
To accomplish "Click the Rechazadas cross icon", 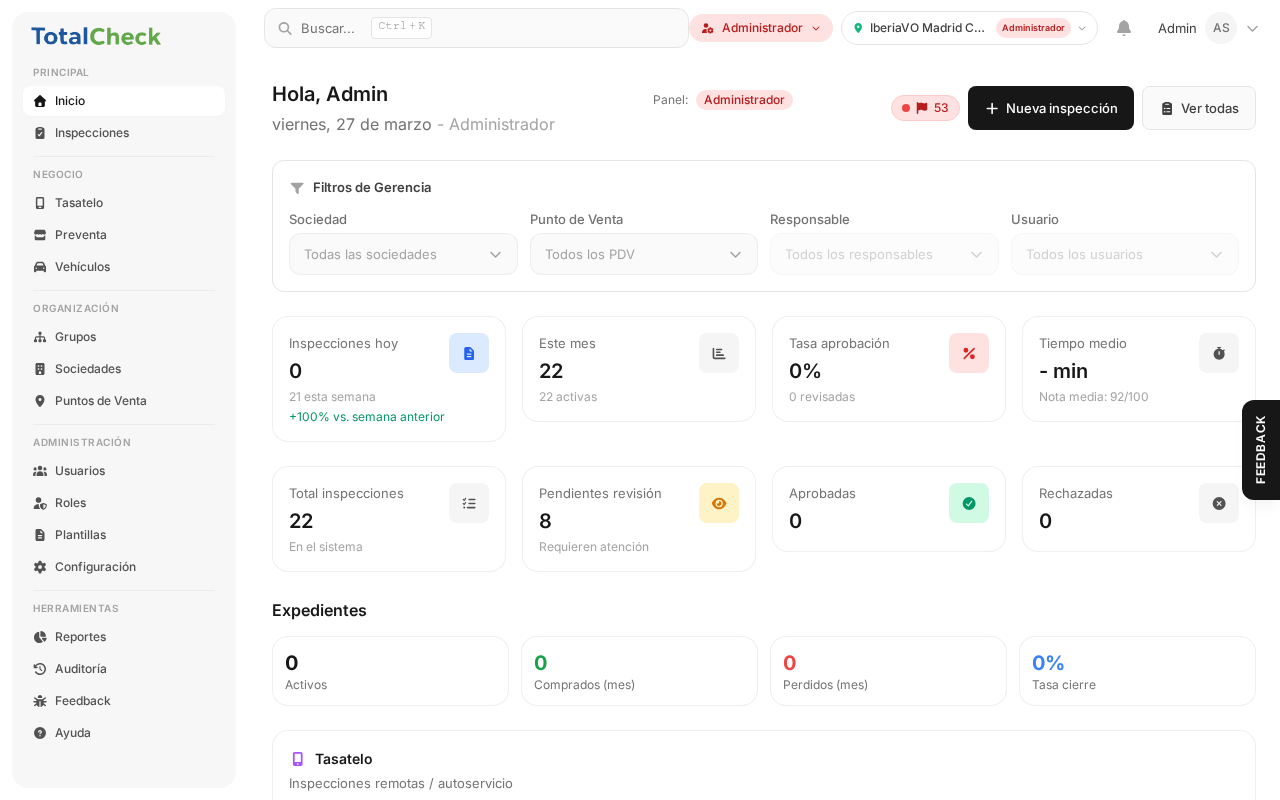I will click(1219, 503).
